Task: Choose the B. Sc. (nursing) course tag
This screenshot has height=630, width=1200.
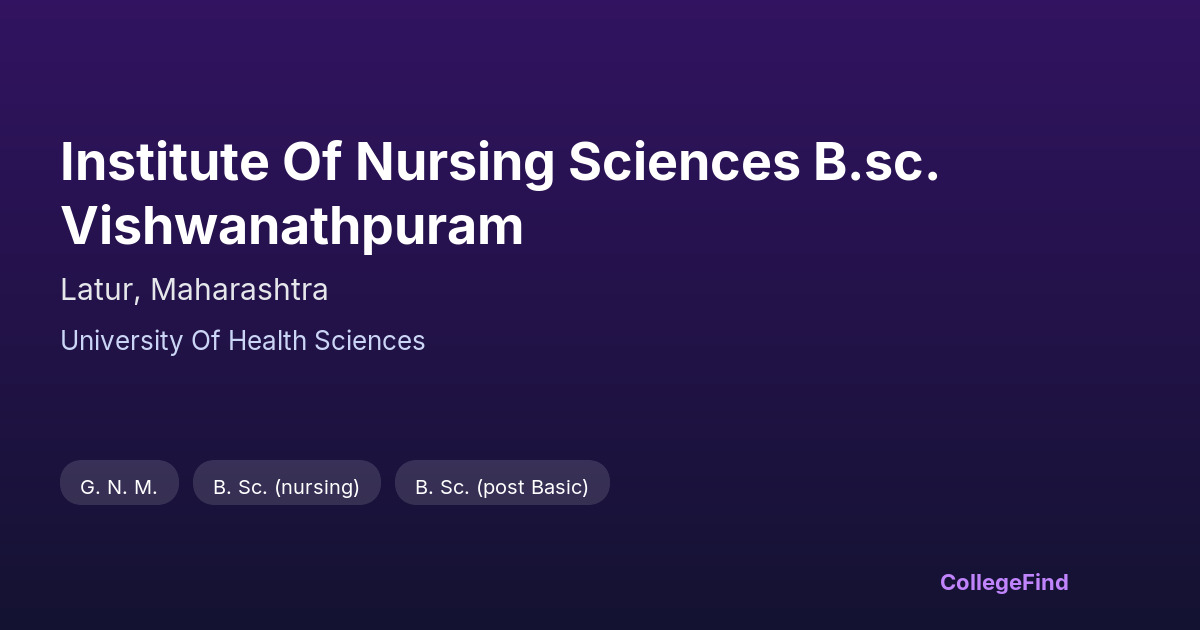Action: coord(286,487)
